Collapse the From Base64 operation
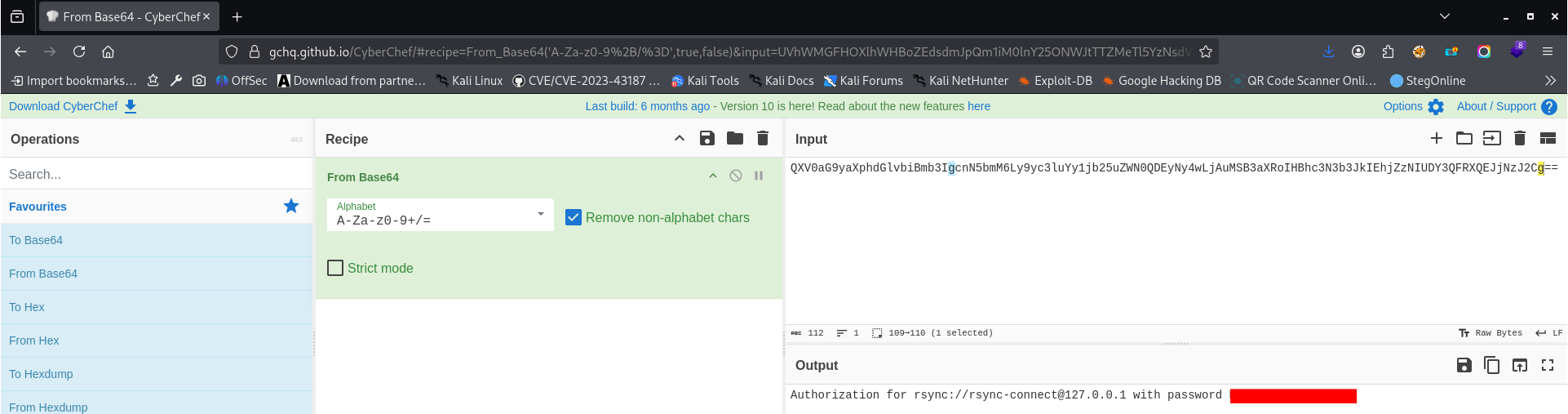The image size is (1568, 414). point(712,176)
